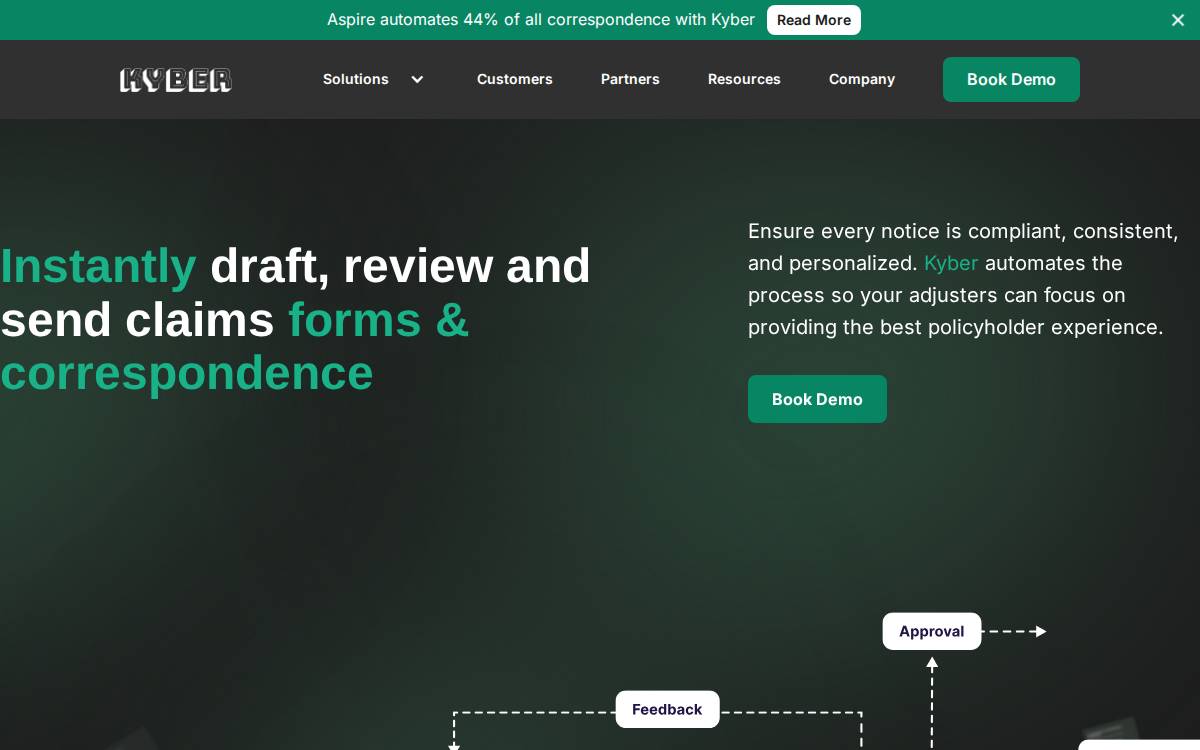Open the Kyber logo homepage link

[176, 80]
